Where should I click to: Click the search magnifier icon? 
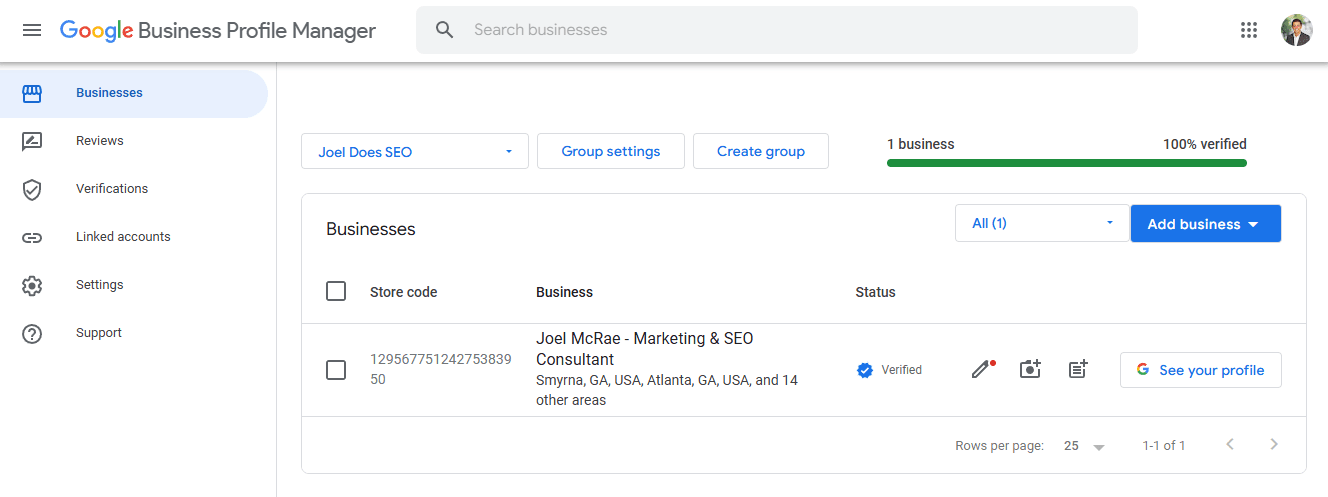445,30
